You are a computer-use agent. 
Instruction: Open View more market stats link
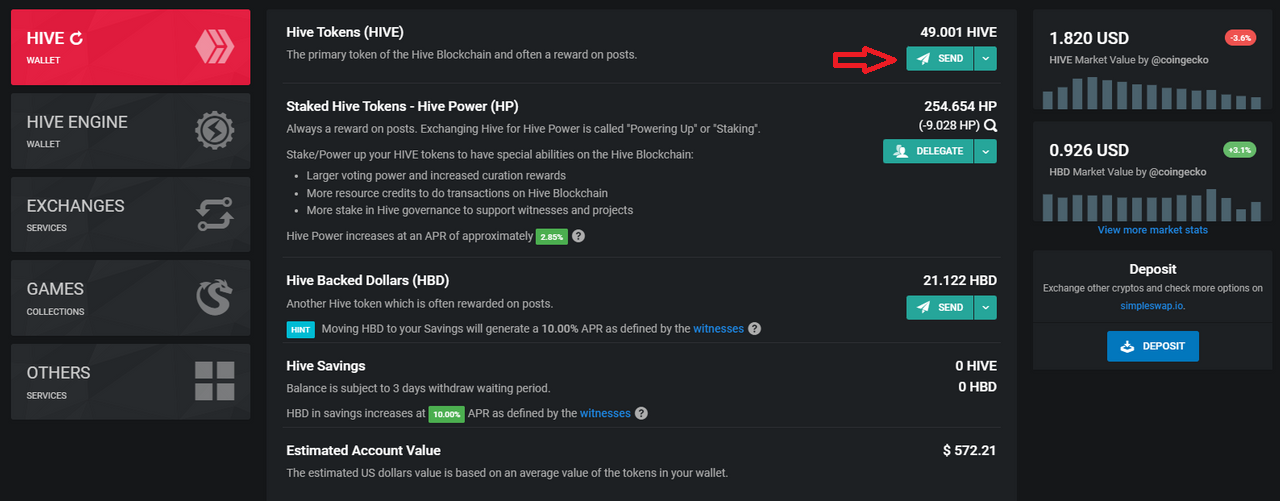click(1152, 230)
